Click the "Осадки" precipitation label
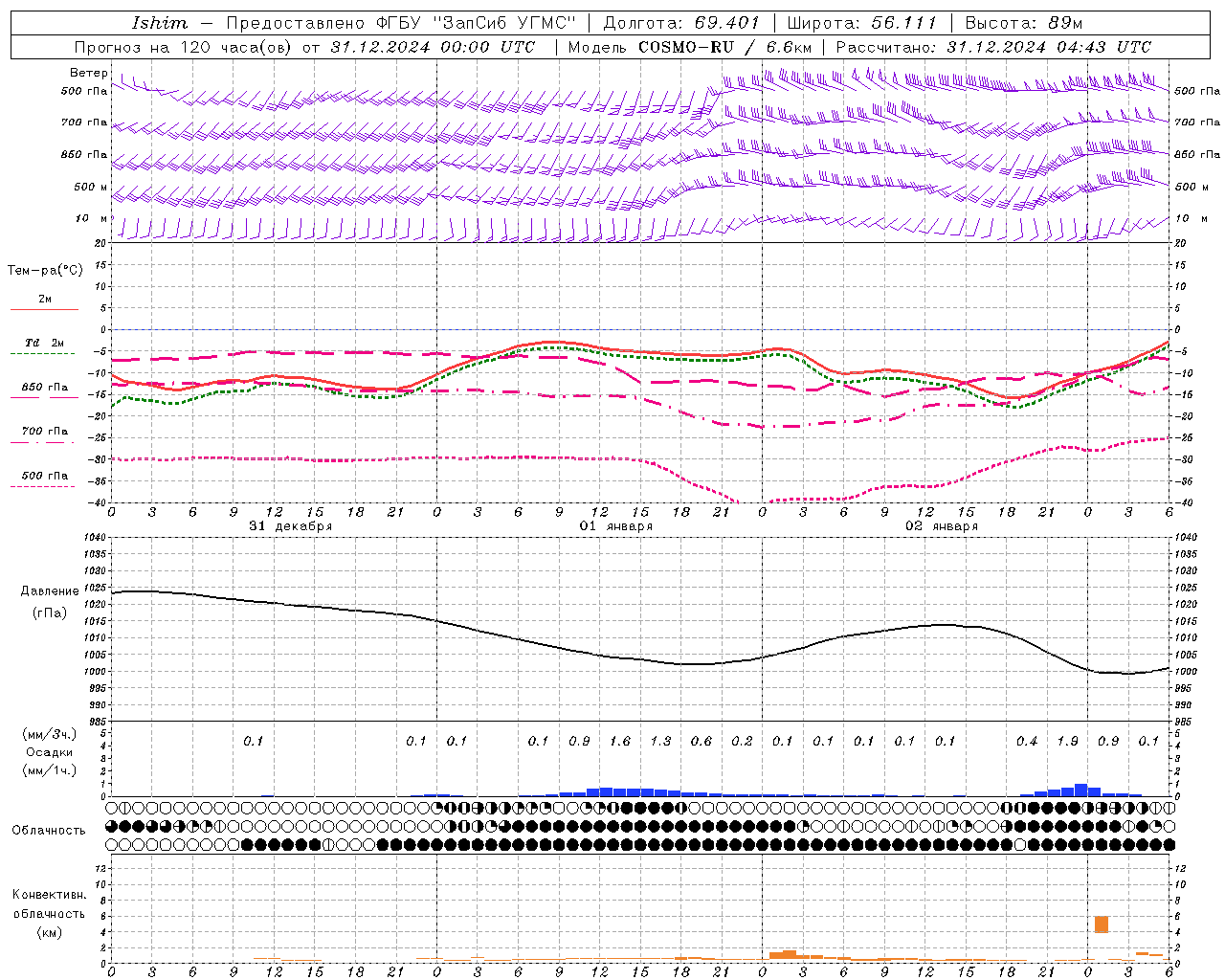This screenshot has height=980, width=1225. coord(49,752)
